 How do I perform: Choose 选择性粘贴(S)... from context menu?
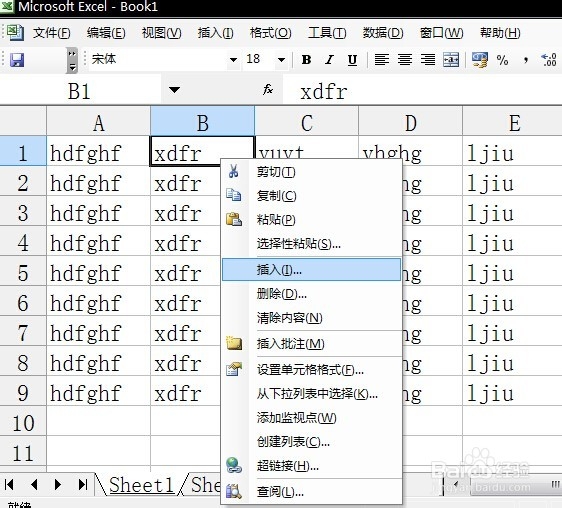(x=311, y=244)
